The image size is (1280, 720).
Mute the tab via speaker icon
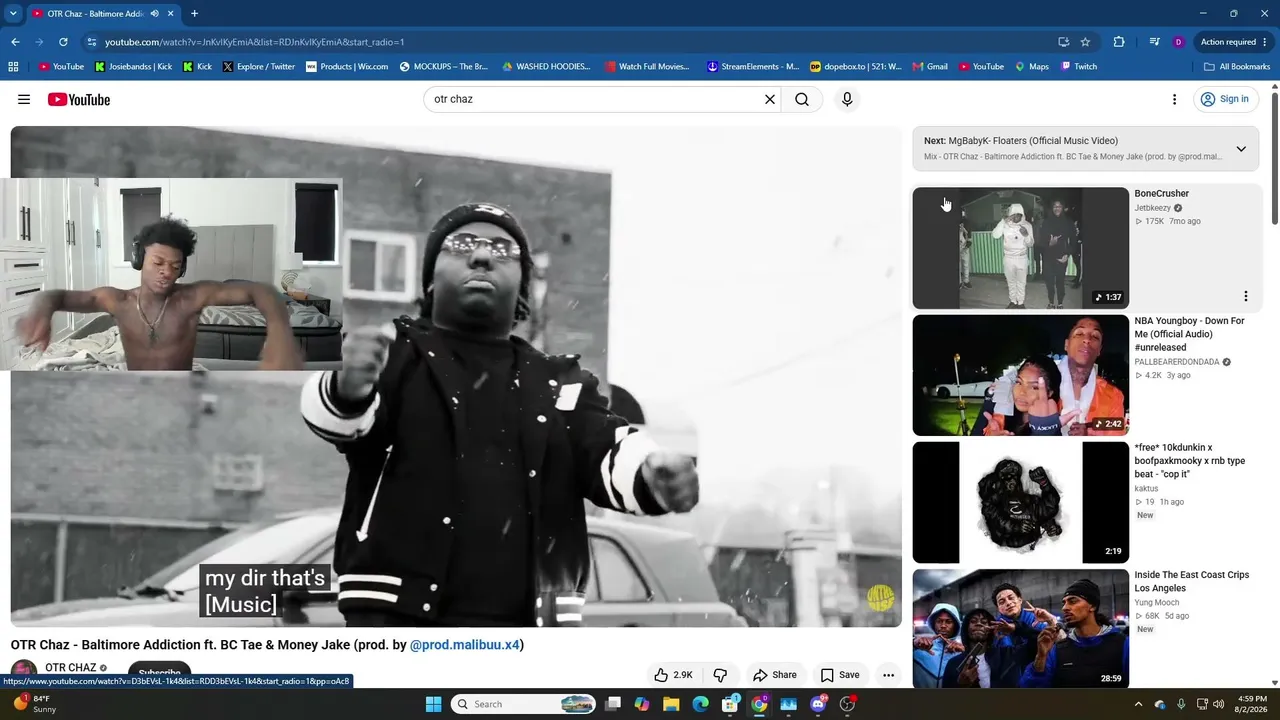(154, 13)
